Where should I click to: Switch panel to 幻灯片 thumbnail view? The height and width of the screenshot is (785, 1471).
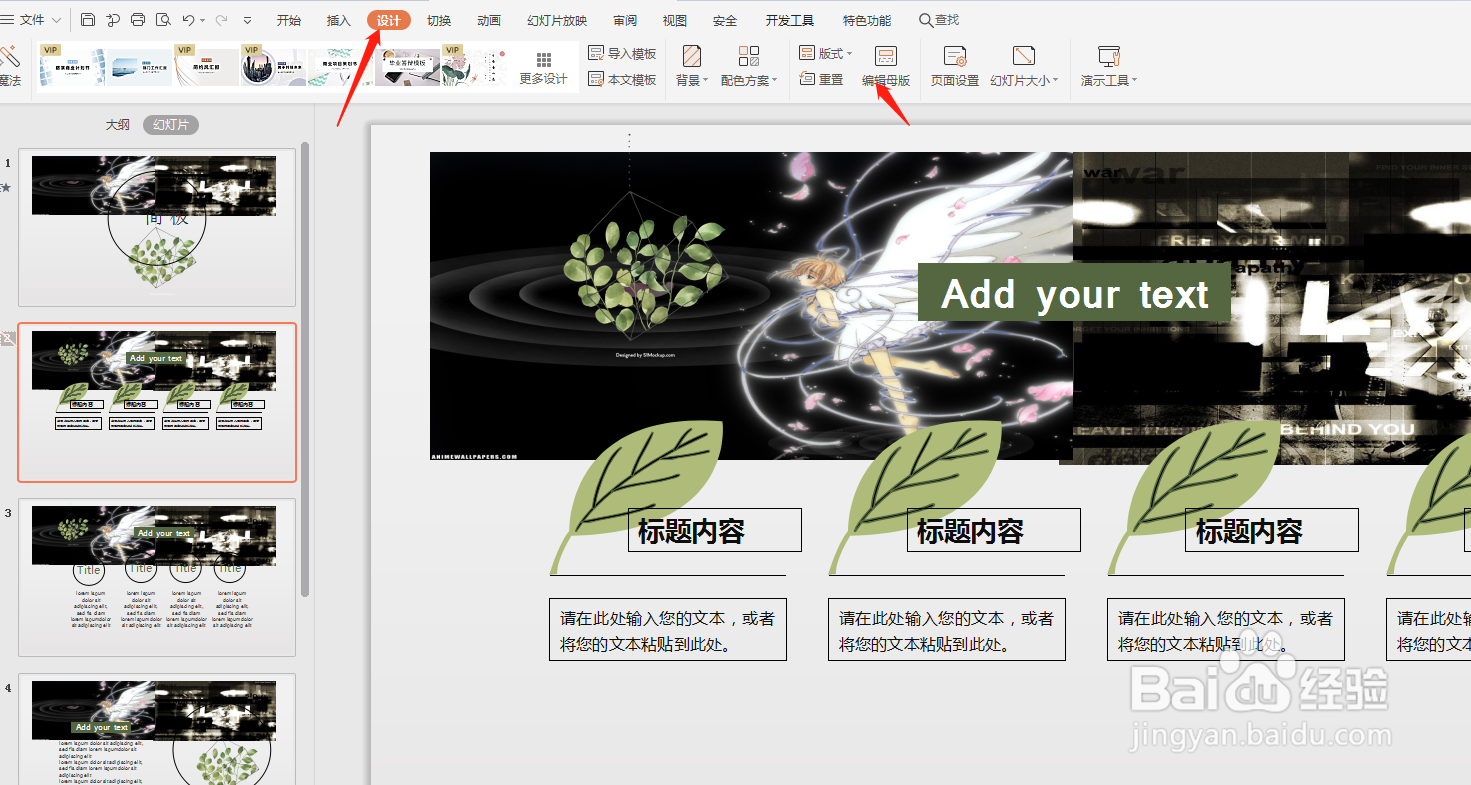tap(171, 125)
